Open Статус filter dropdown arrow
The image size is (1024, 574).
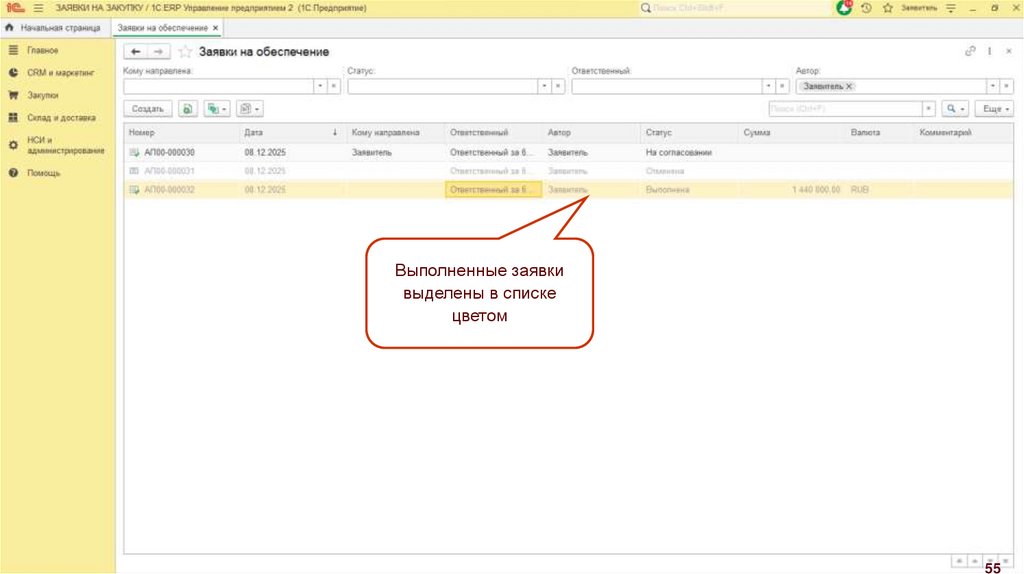(544, 86)
